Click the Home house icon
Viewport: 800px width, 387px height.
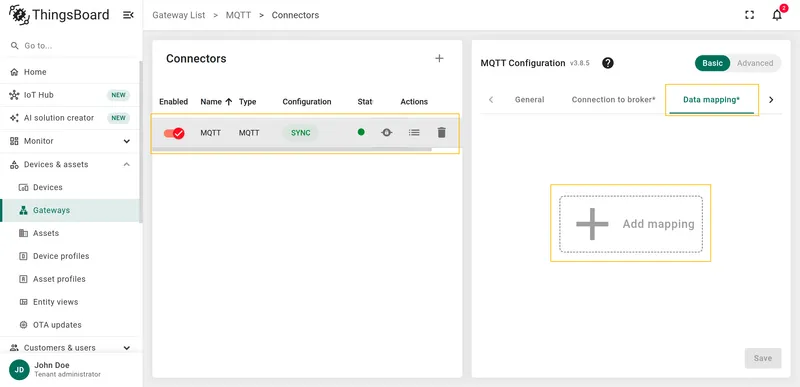tap(14, 72)
